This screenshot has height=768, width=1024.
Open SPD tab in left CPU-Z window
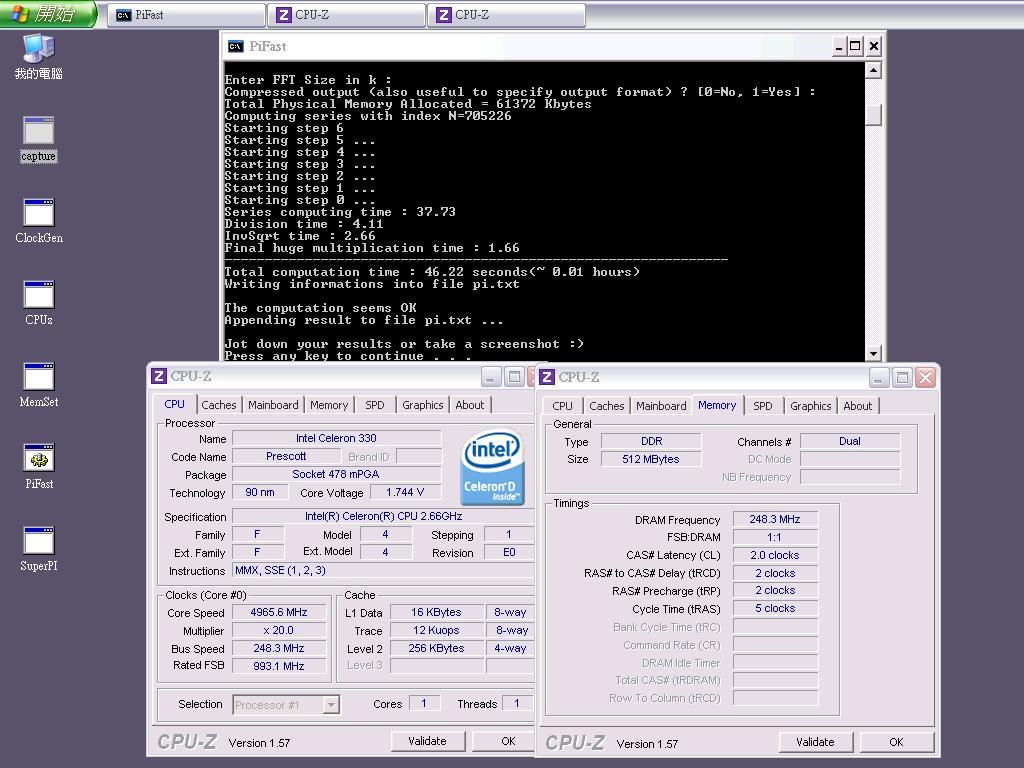click(x=375, y=405)
